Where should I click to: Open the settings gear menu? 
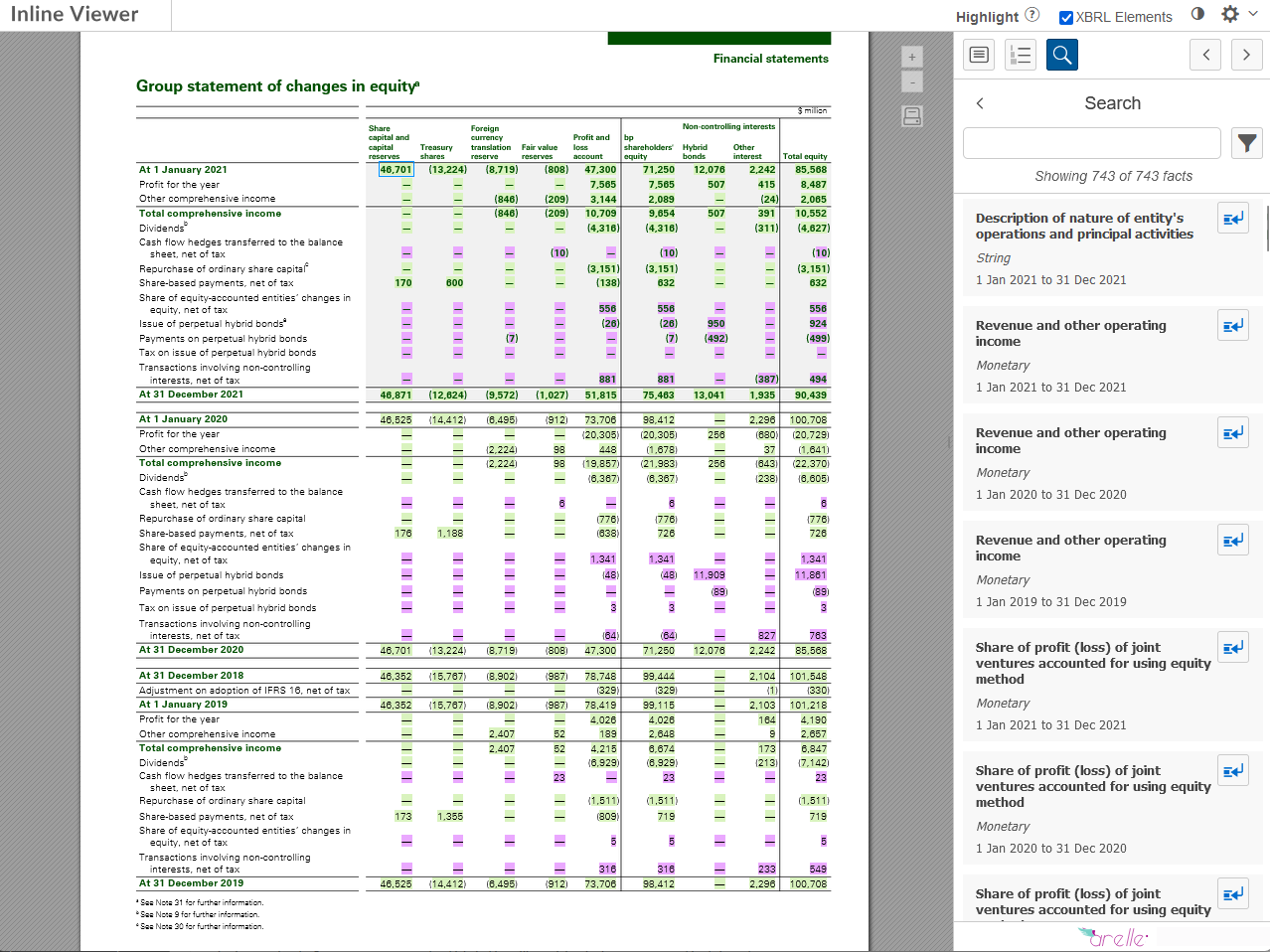pos(1230,14)
